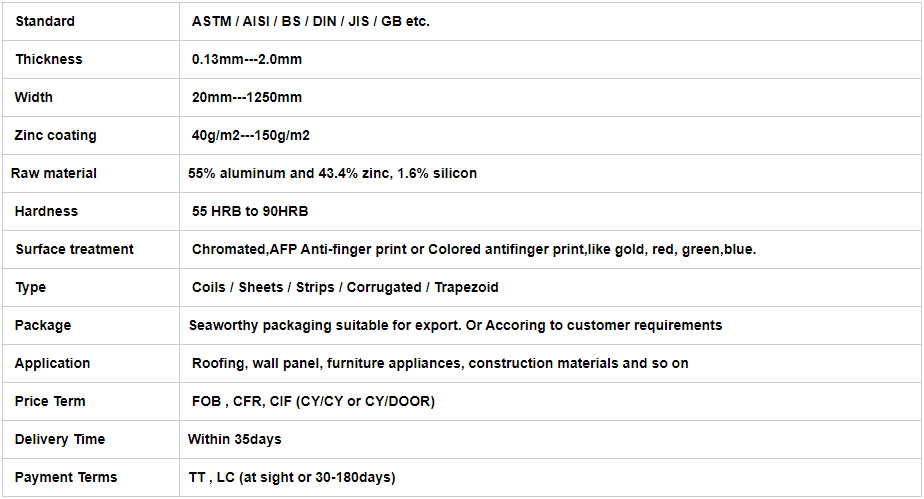The height and width of the screenshot is (499, 924).
Task: Select the 20mm---1250mm width value
Action: [x=246, y=98]
